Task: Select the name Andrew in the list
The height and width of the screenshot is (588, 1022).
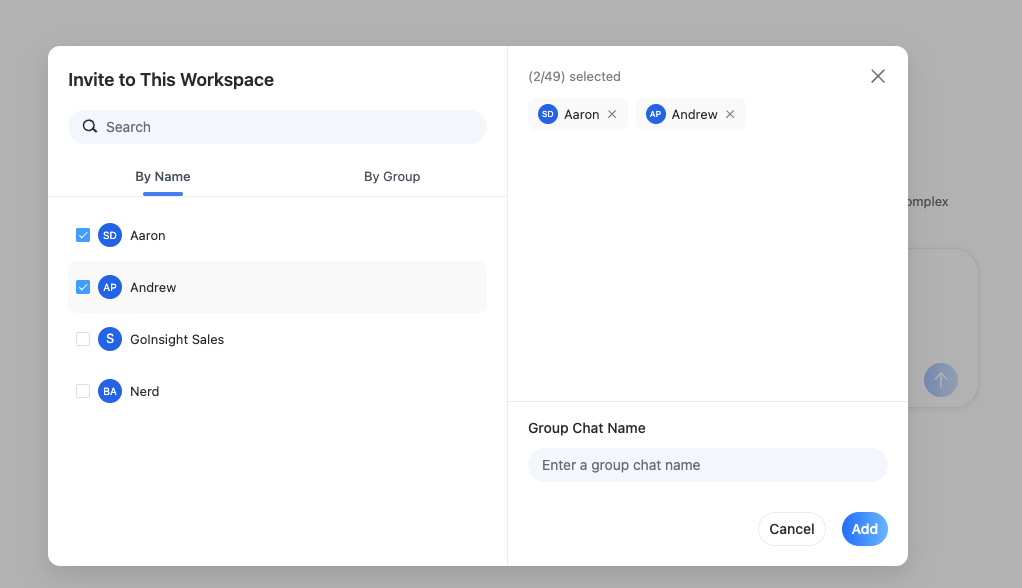Action: point(153,287)
